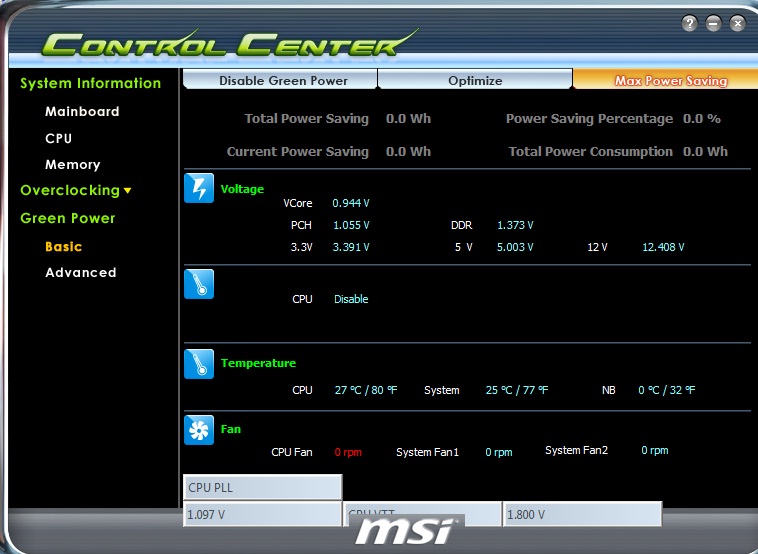758x554 pixels.
Task: Open the help question mark button
Action: pyautogui.click(x=689, y=23)
